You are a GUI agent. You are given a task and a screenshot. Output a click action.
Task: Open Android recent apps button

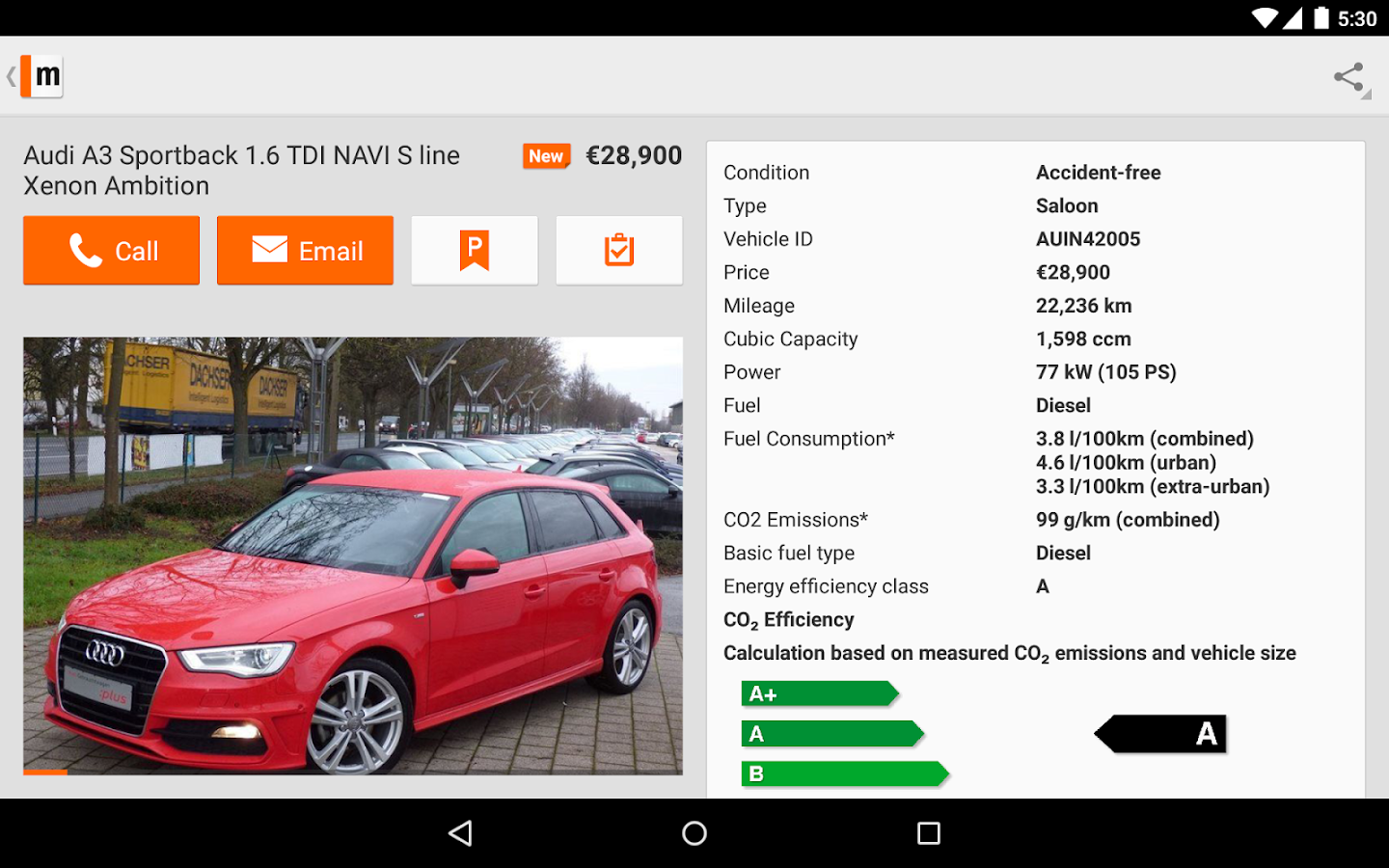928,833
